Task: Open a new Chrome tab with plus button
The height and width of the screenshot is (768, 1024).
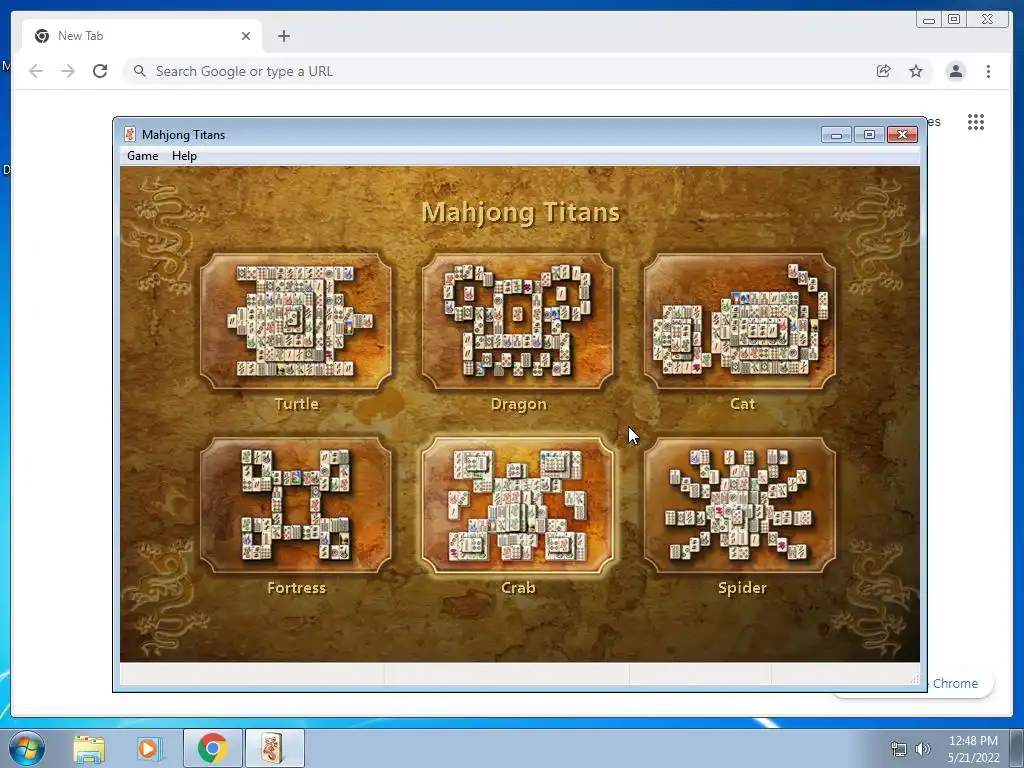Action: (283, 36)
